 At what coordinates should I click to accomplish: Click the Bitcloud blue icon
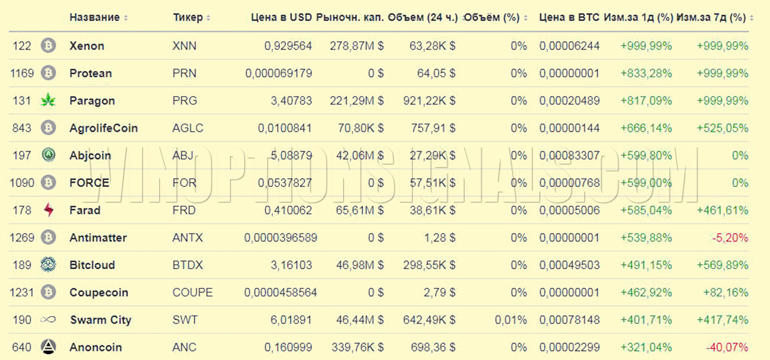coord(48,265)
